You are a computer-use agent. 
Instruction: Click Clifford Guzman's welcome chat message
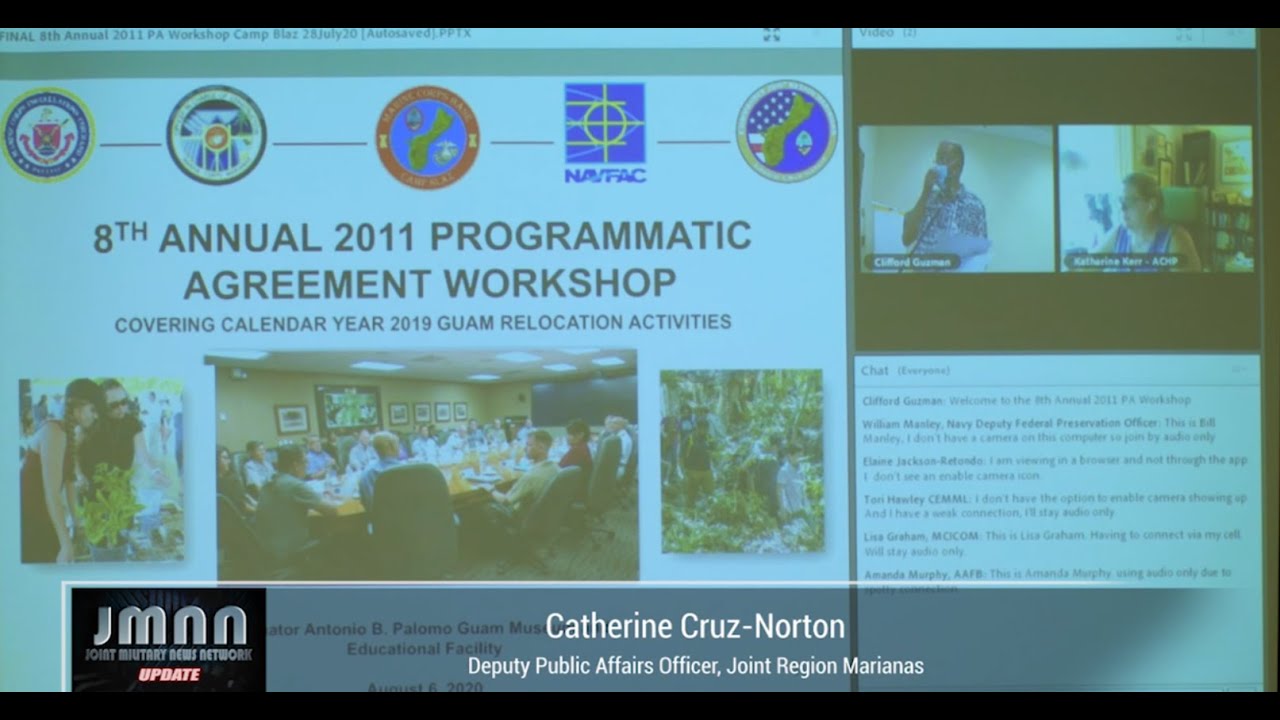[1026, 400]
